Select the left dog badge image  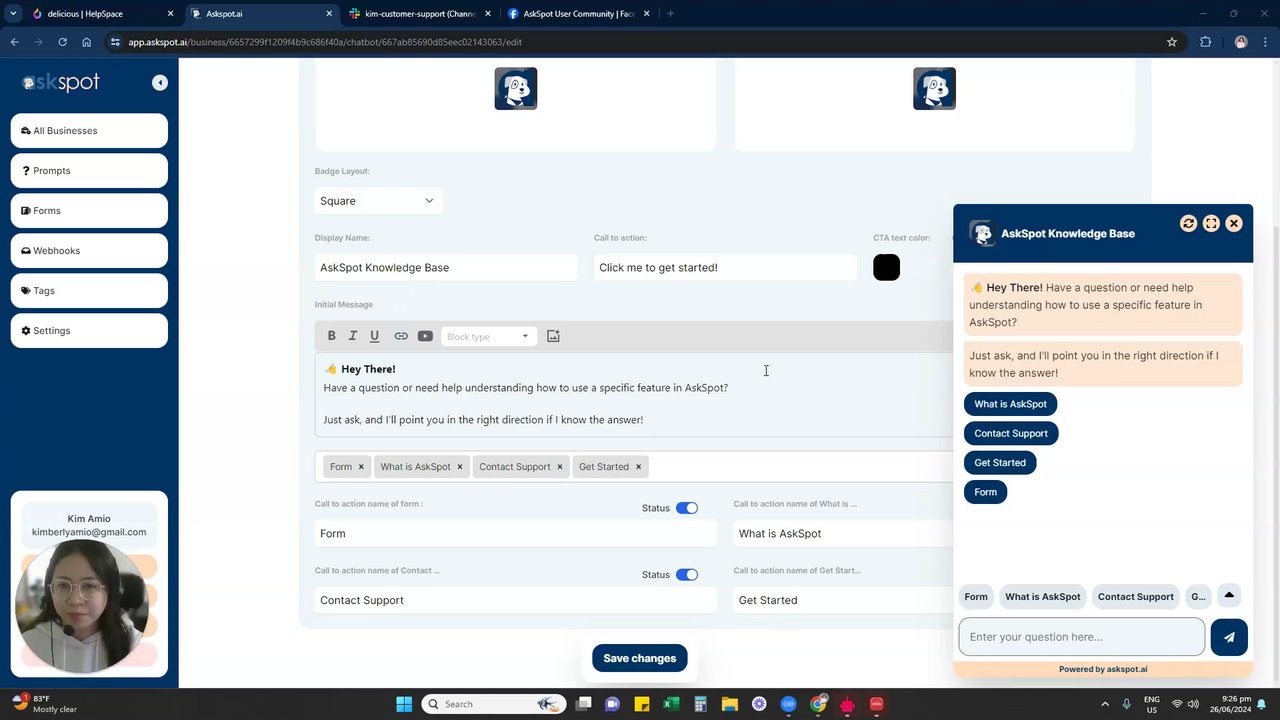tap(516, 89)
